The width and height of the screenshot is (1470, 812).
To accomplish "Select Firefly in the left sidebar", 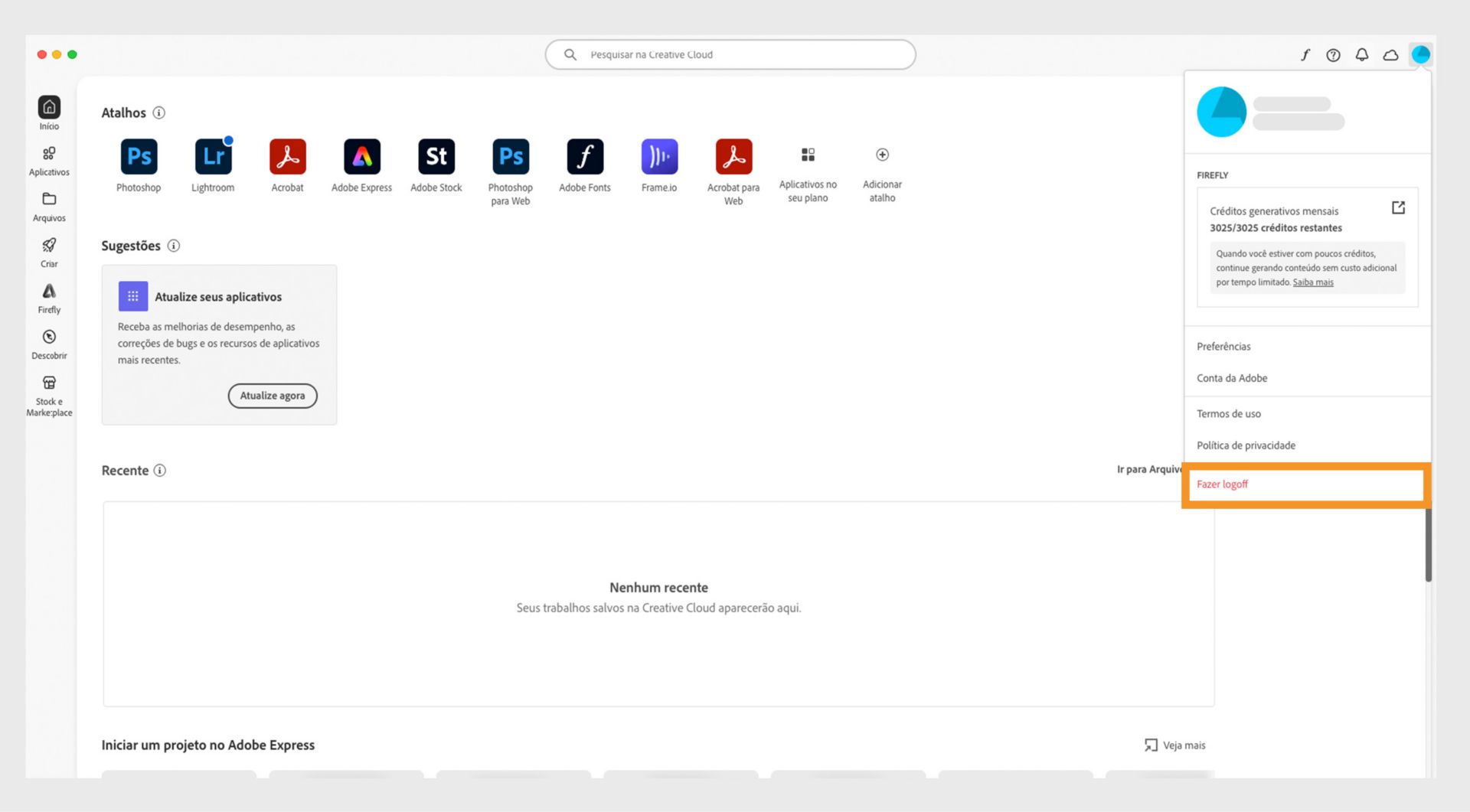I will (48, 298).
